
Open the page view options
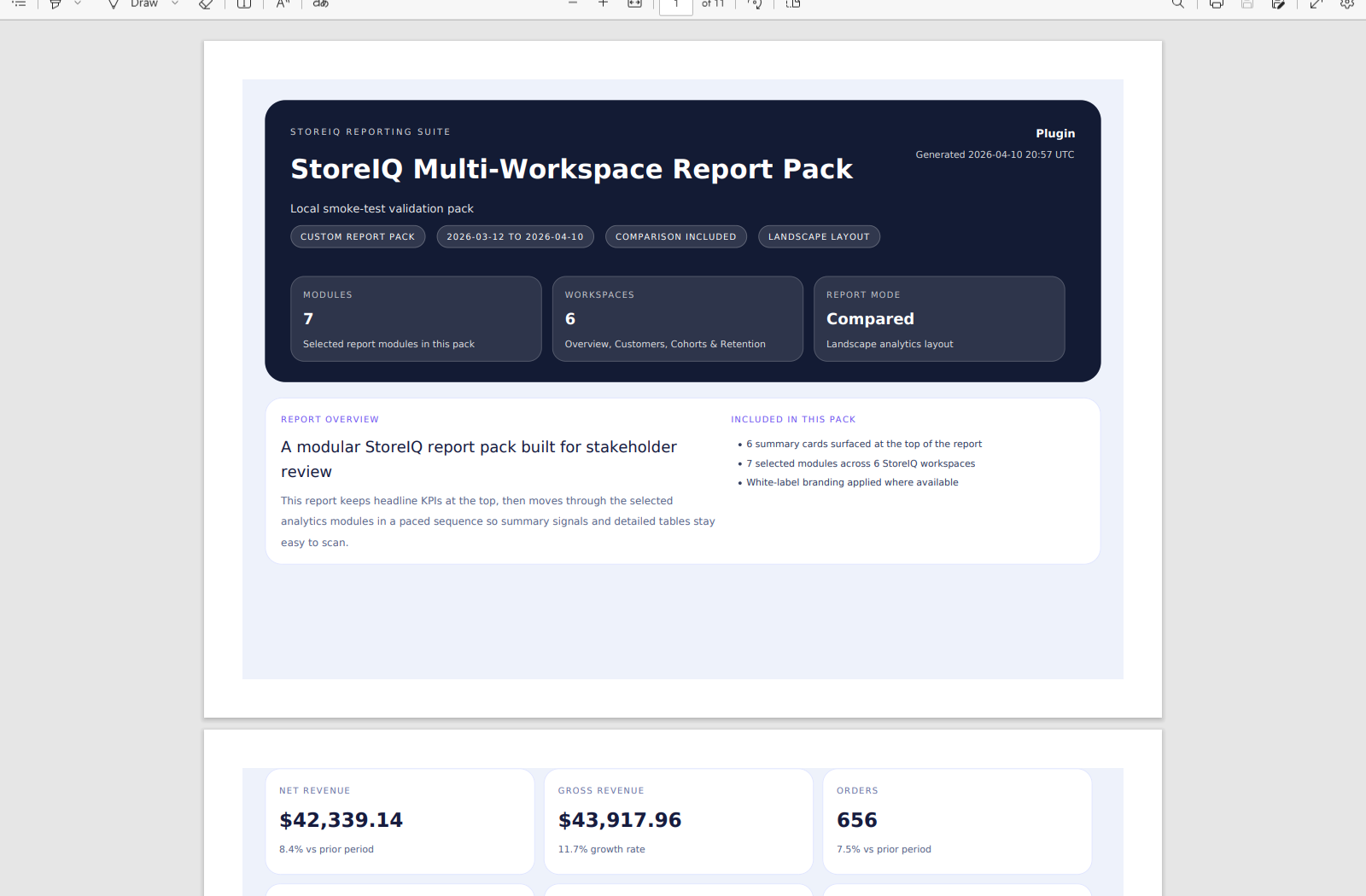(793, 3)
